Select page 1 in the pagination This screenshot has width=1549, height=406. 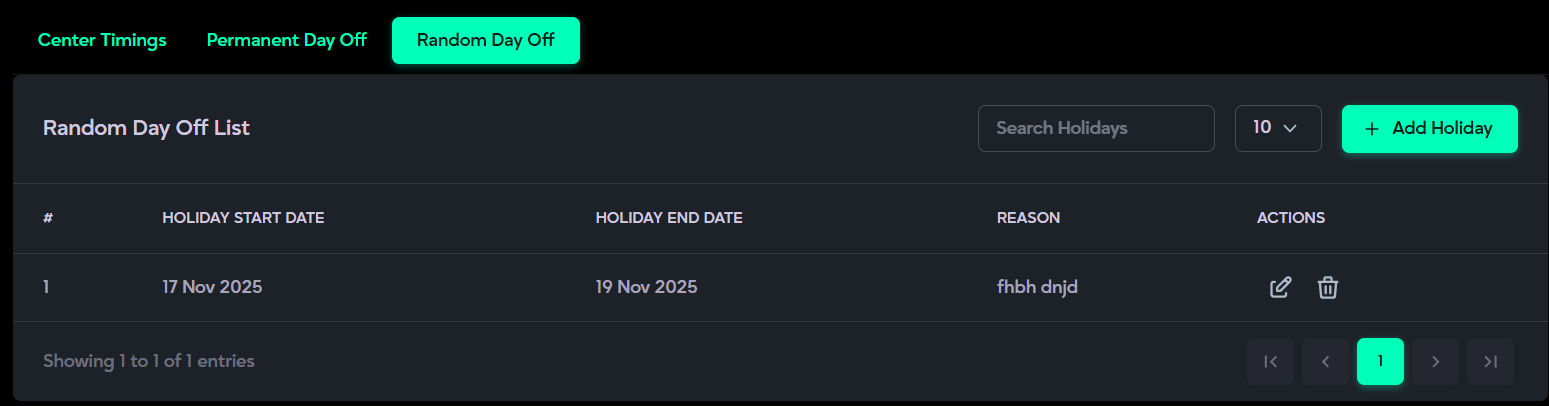coord(1380,362)
